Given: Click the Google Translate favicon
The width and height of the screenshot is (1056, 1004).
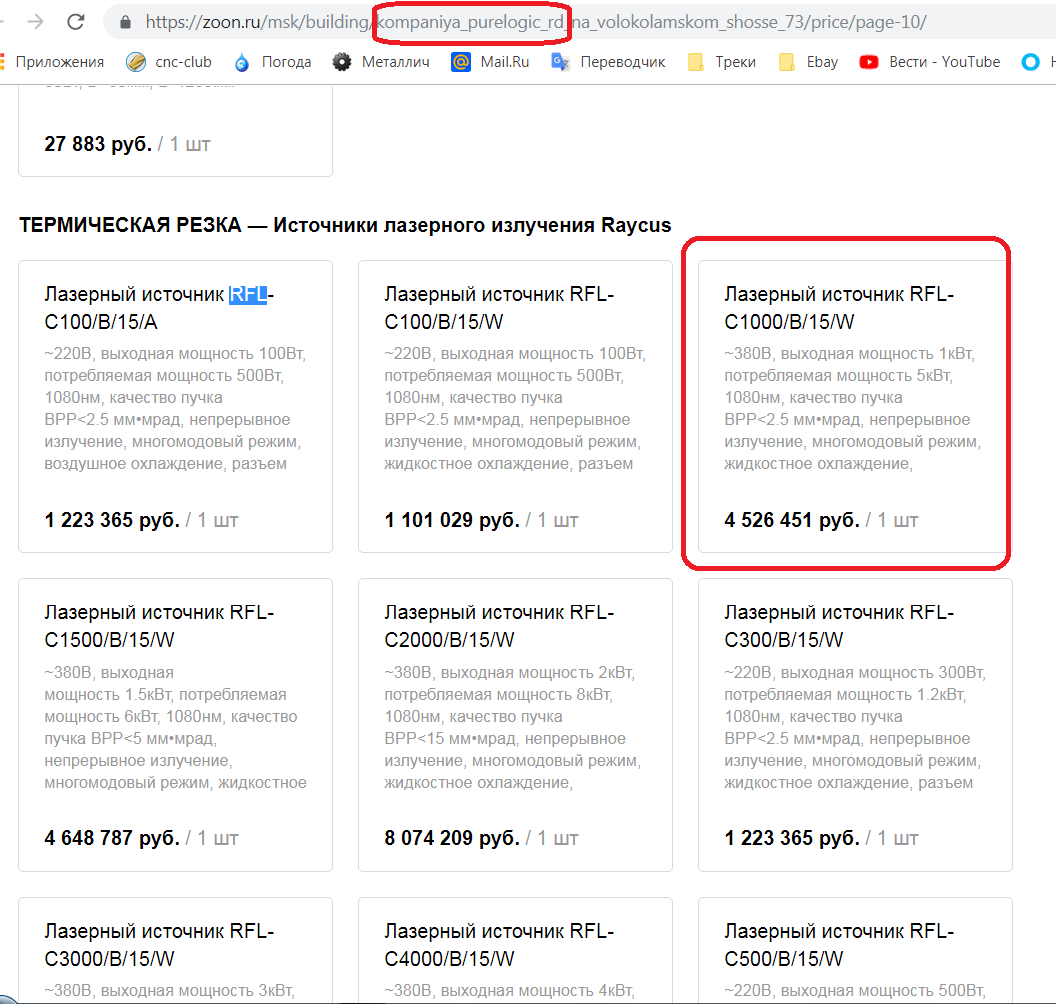Looking at the screenshot, I should pyautogui.click(x=560, y=62).
